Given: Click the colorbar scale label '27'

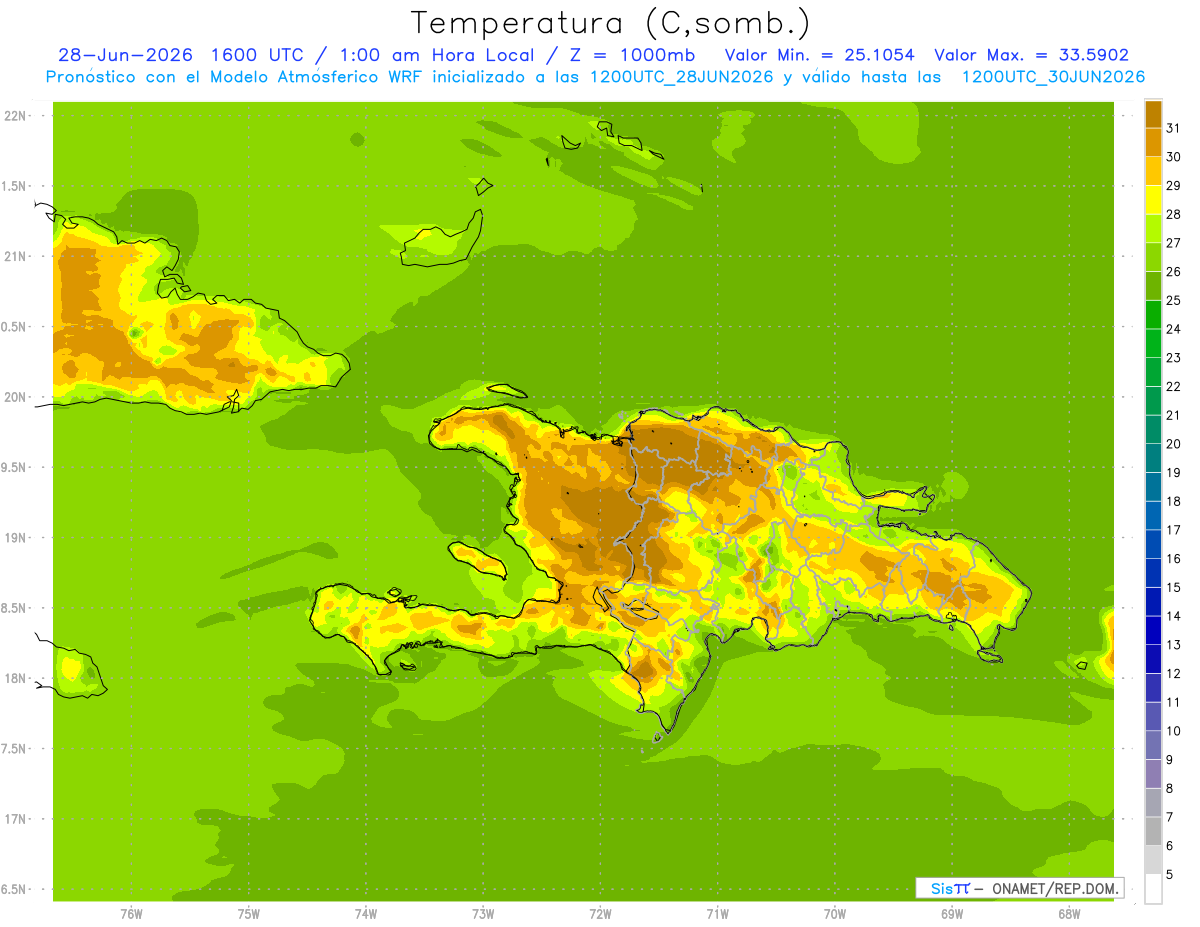Looking at the screenshot, I should pyautogui.click(x=1173, y=243).
